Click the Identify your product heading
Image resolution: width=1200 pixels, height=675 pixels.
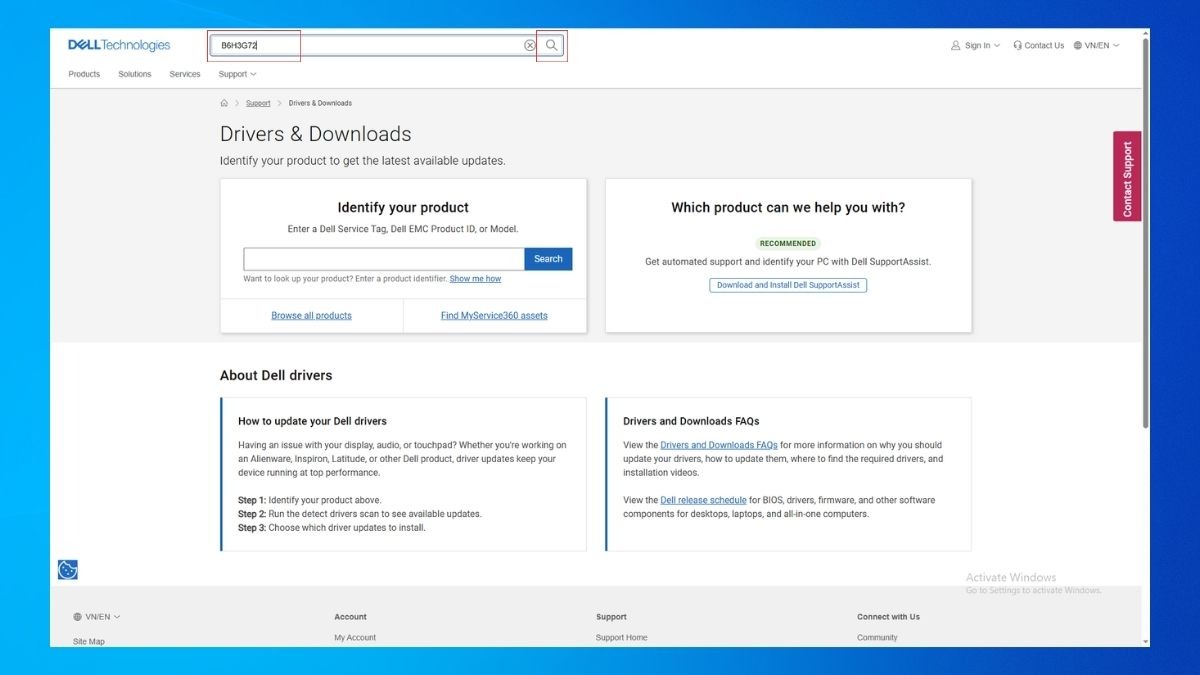(x=403, y=208)
